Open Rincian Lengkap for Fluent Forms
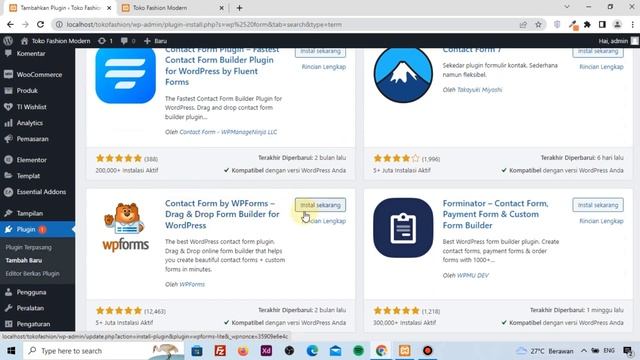Viewport: 640px width, 360px height. 324,67
